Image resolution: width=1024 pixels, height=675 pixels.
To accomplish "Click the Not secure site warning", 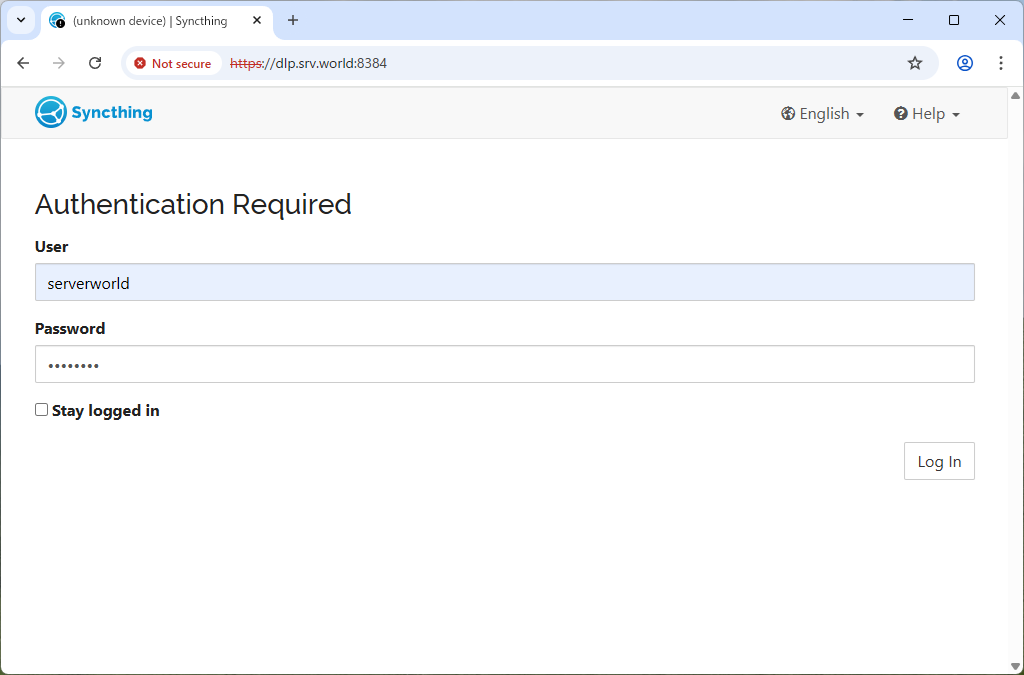I will coord(173,63).
